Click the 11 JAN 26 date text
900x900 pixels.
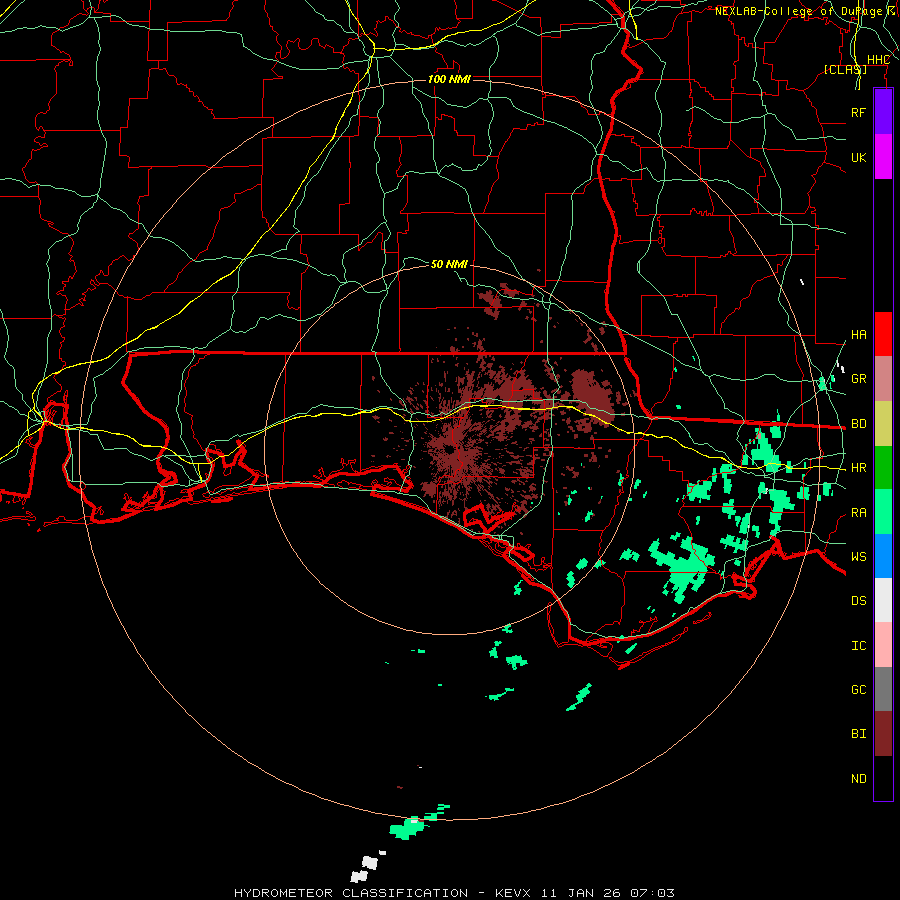pyautogui.click(x=581, y=893)
